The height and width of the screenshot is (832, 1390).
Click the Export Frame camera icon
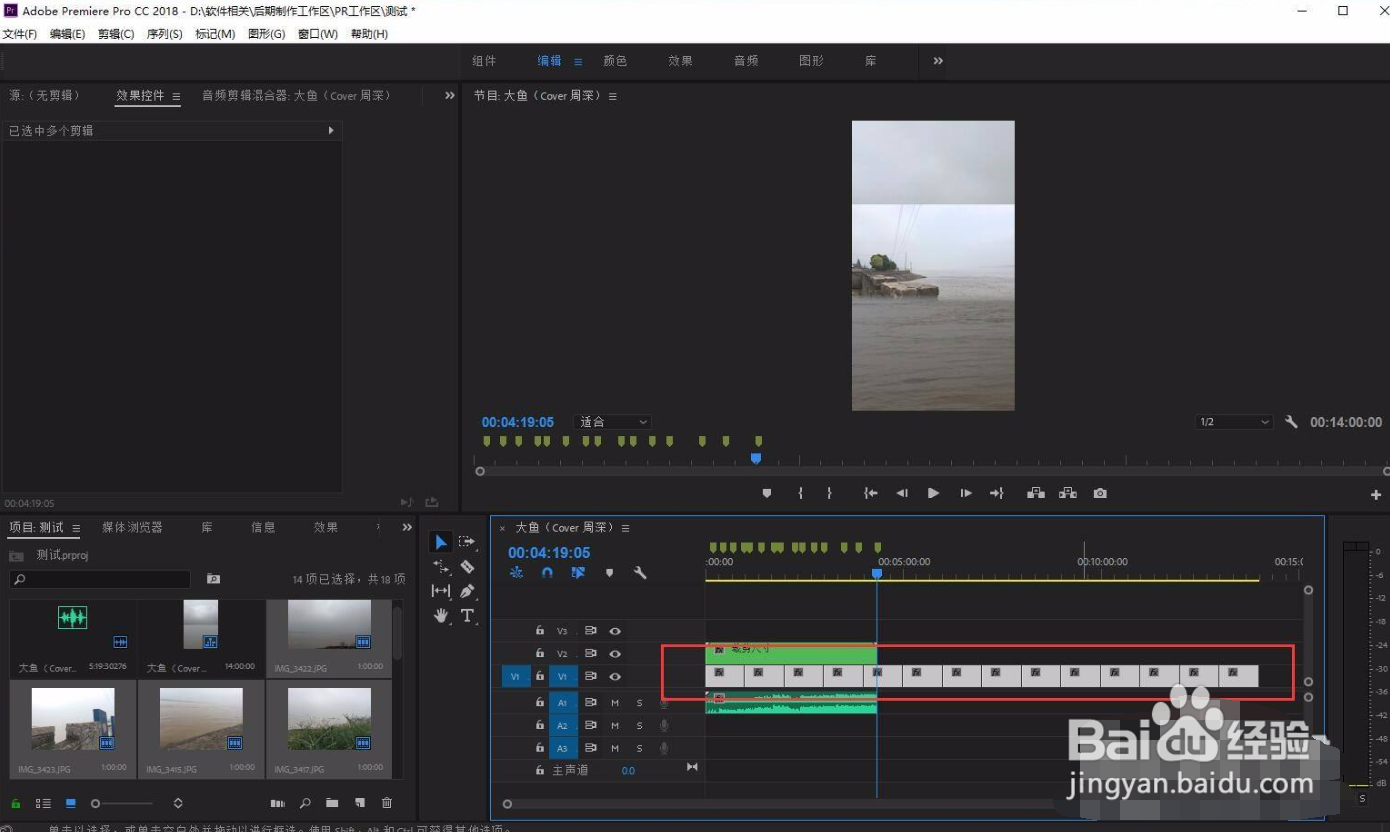[x=1100, y=493]
